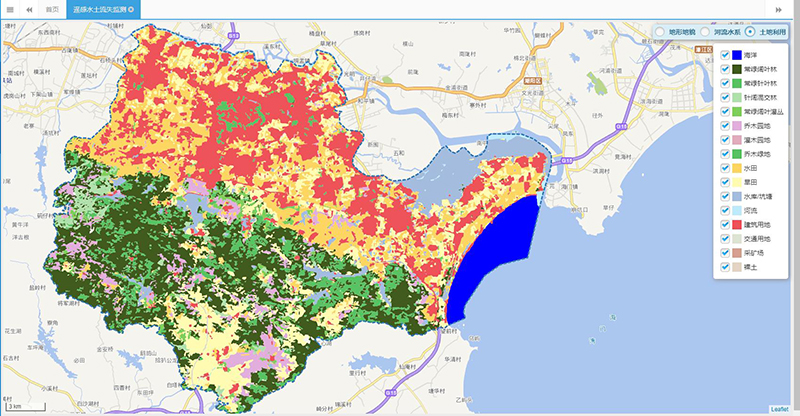Select the 河流水系 radio option
This screenshot has height=416, width=800.
[x=706, y=31]
